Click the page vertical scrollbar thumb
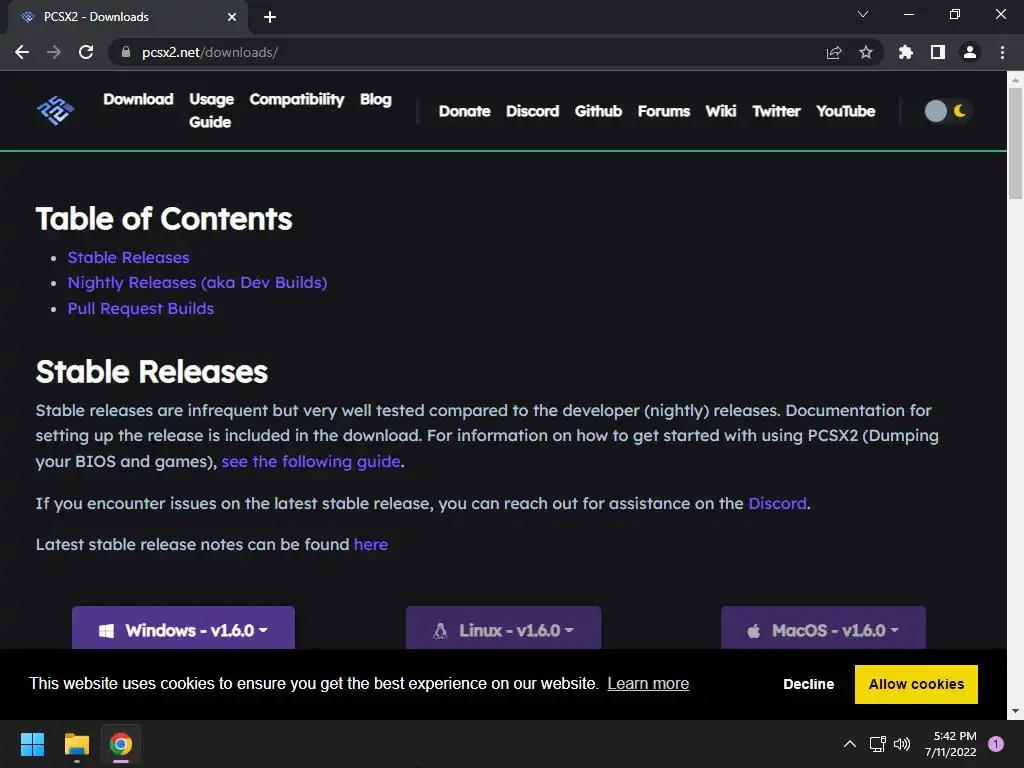1024x768 pixels. click(1015, 142)
